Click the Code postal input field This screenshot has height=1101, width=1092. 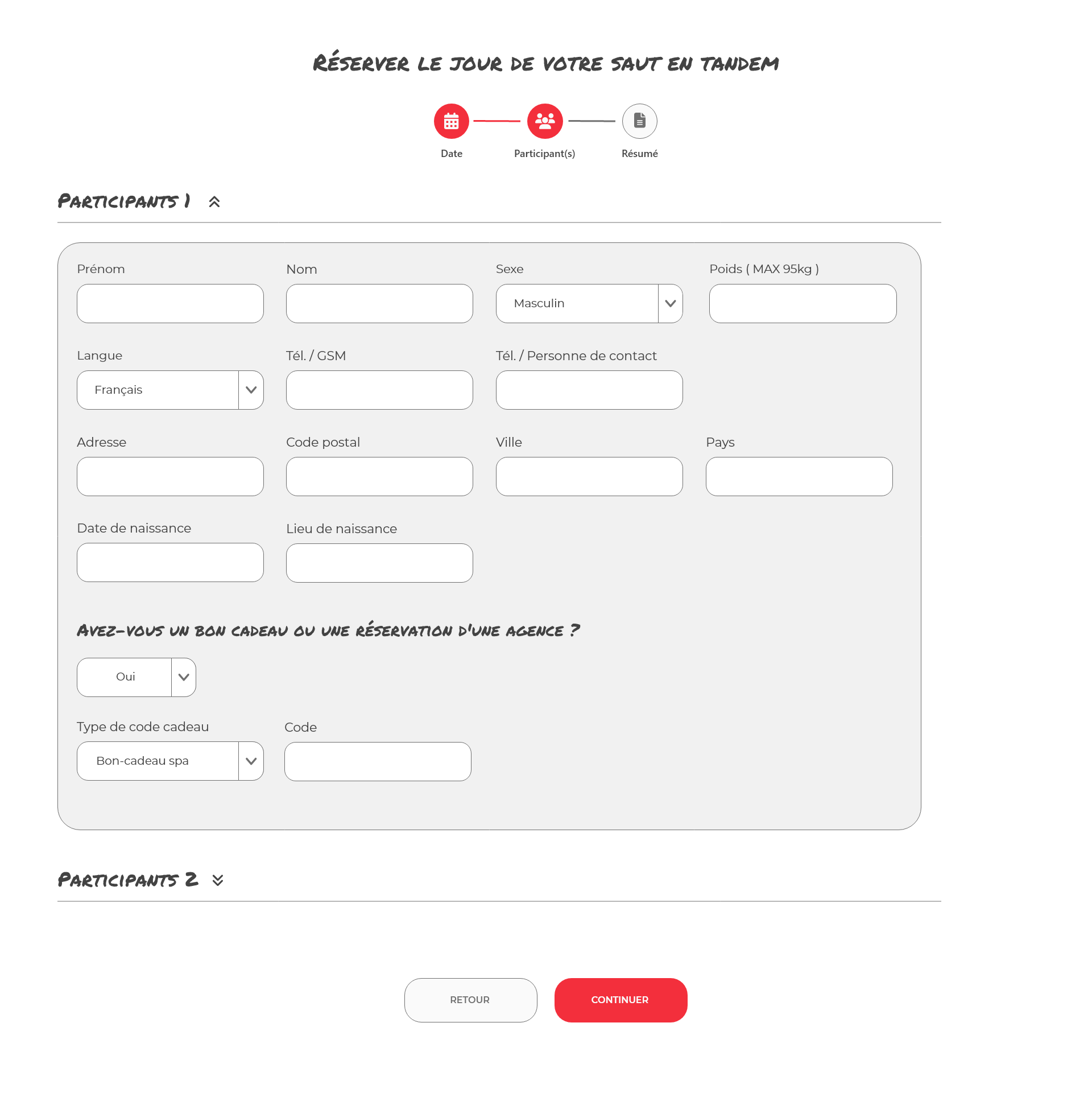379,476
